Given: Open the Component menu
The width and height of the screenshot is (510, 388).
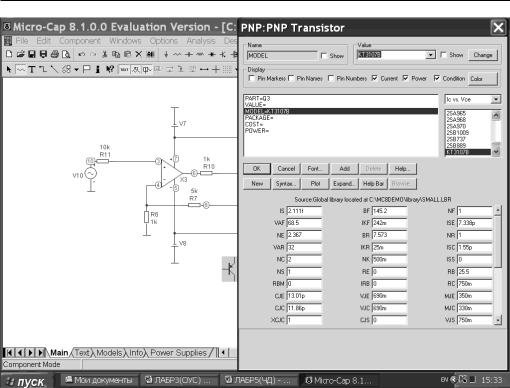Looking at the screenshot, I should 80,41.
